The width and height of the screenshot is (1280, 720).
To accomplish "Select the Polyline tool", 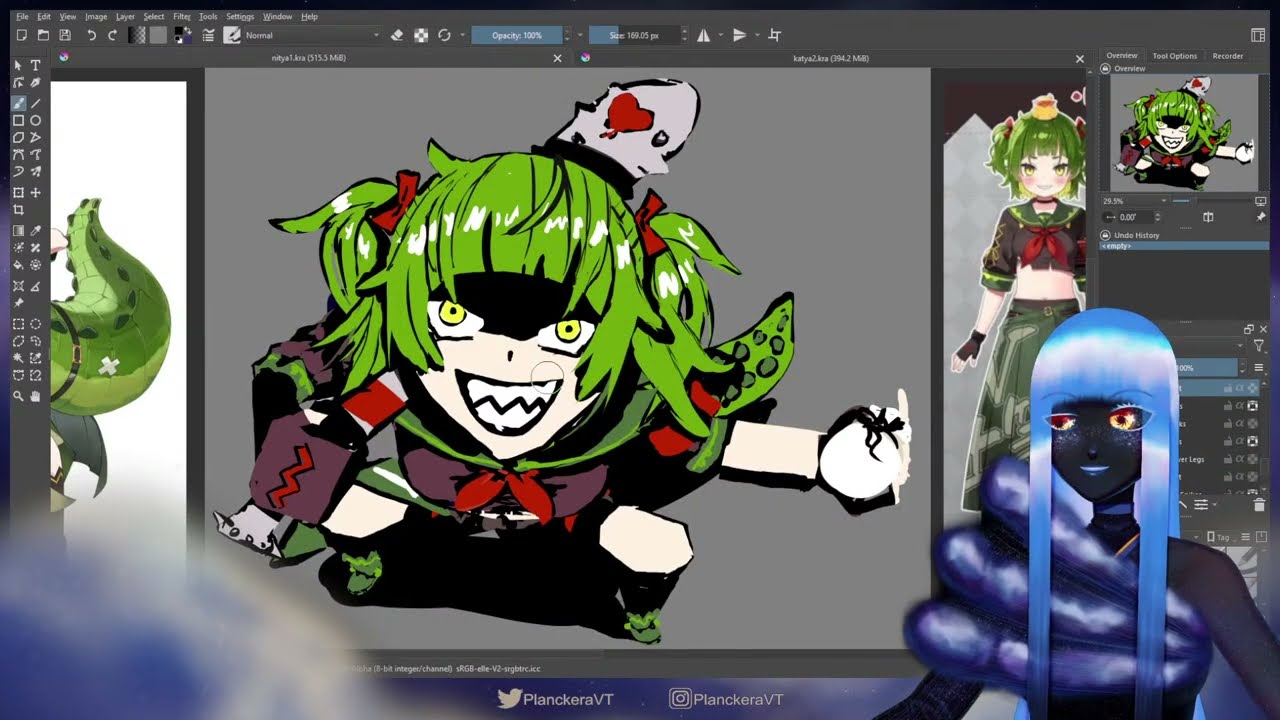I will pos(36,137).
